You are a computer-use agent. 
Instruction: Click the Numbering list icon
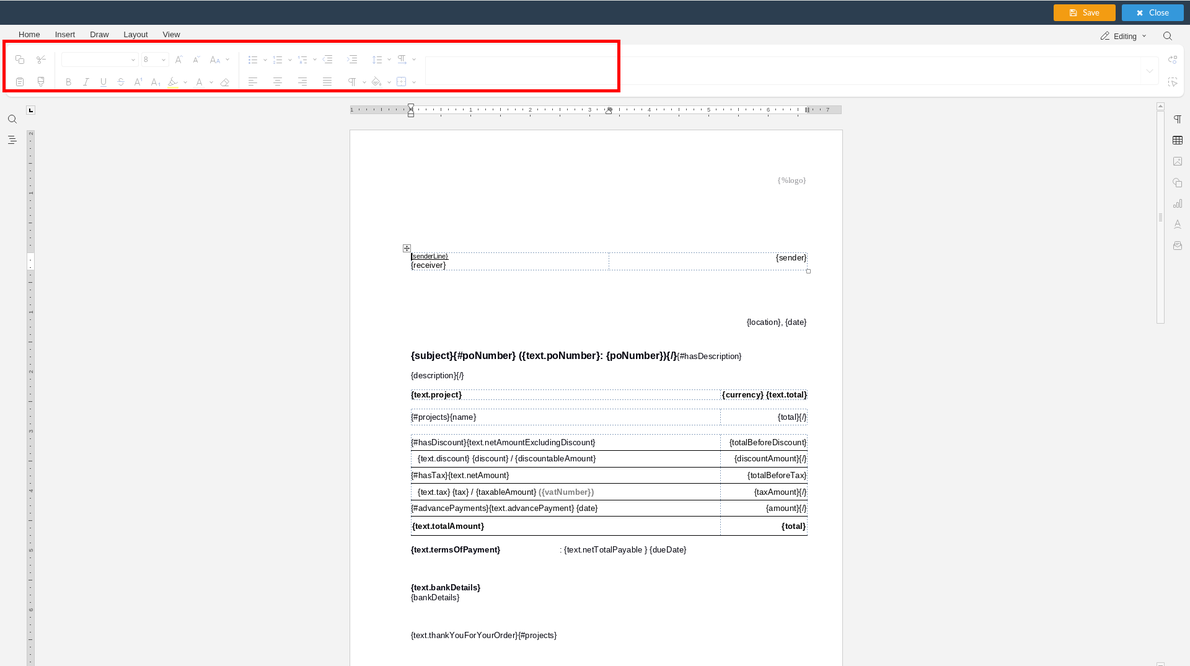(278, 59)
